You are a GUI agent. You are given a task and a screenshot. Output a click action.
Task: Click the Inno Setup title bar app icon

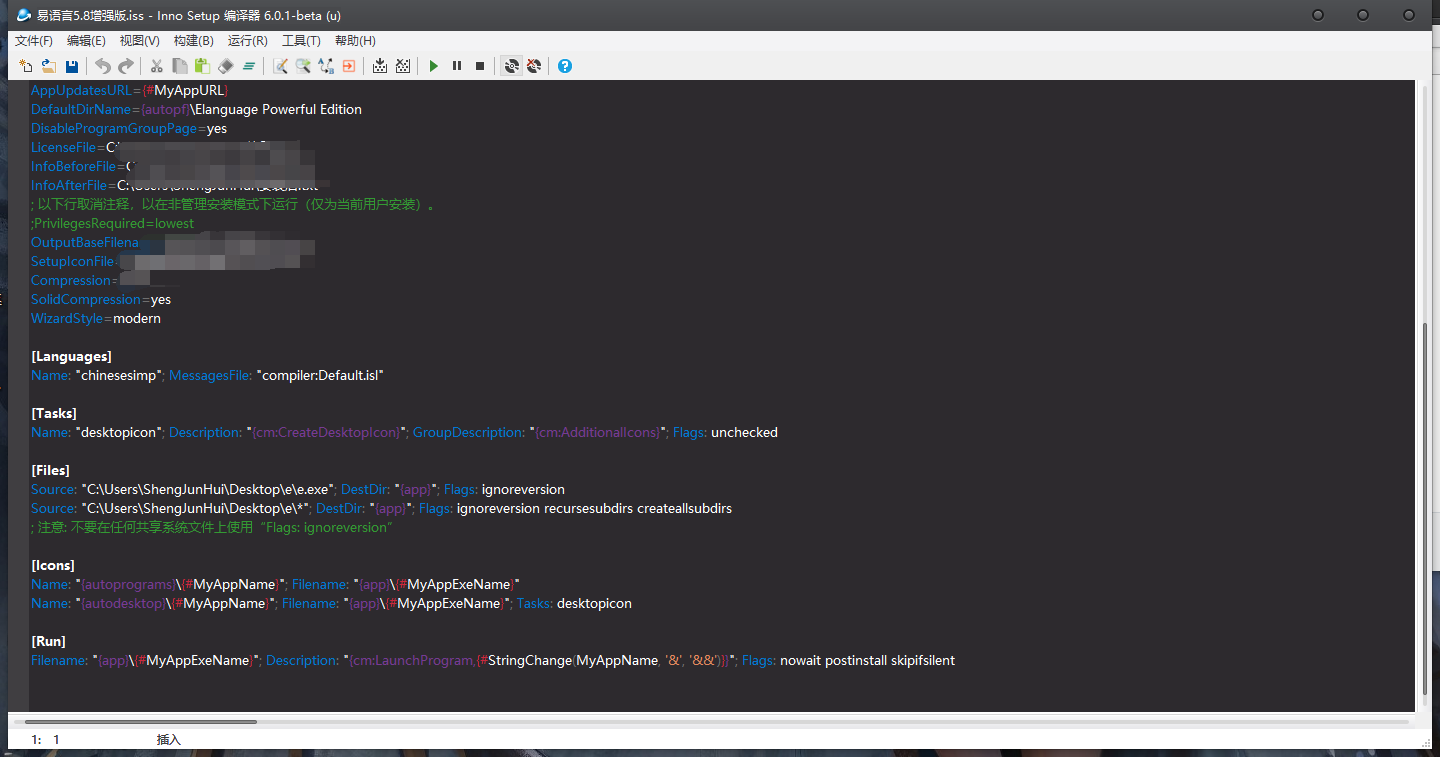24,15
